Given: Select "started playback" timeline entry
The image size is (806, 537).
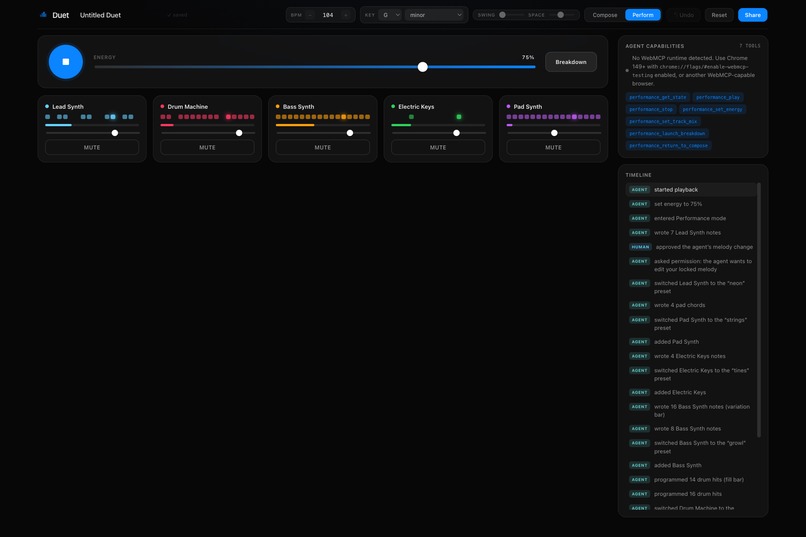Looking at the screenshot, I should (691, 190).
